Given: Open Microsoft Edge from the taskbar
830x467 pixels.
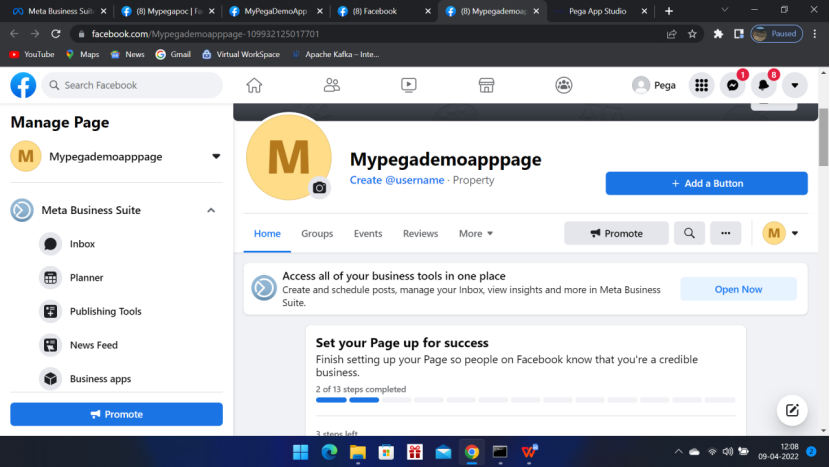Looking at the screenshot, I should 329,452.
